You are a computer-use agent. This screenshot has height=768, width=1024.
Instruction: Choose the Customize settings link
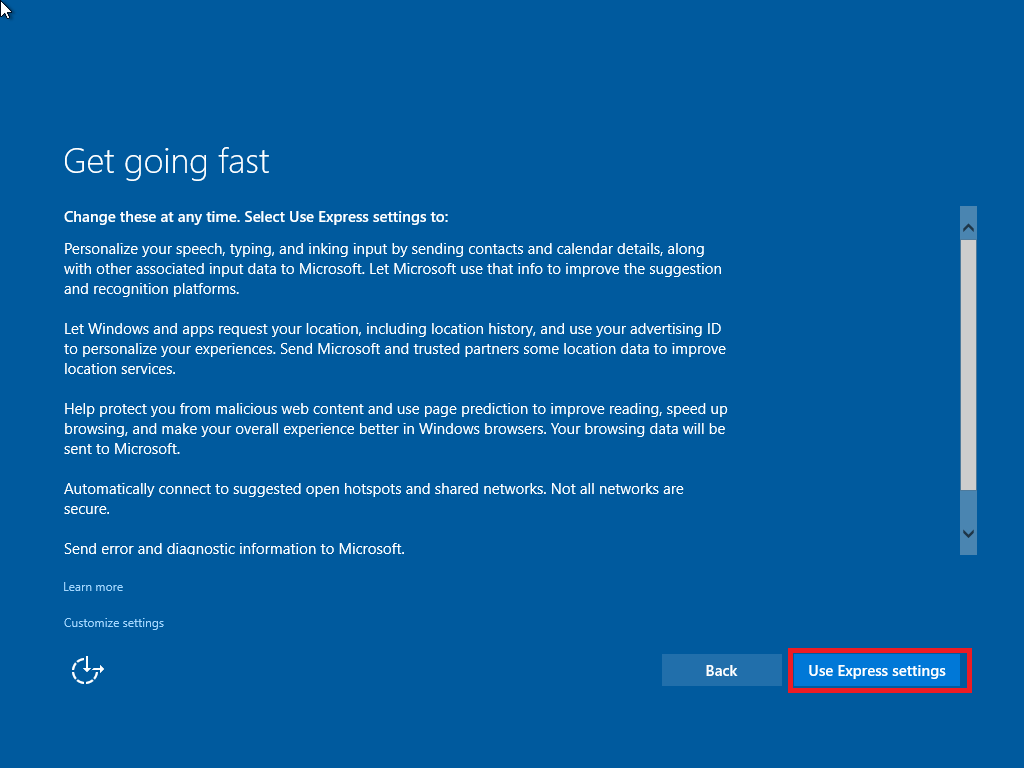point(114,623)
